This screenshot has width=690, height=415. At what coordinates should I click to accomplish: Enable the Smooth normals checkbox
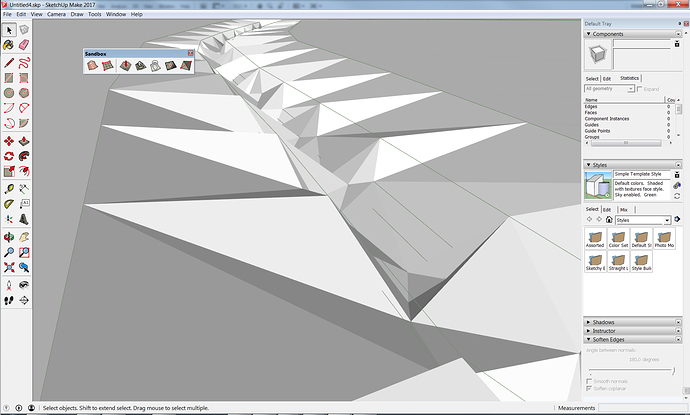tap(589, 381)
